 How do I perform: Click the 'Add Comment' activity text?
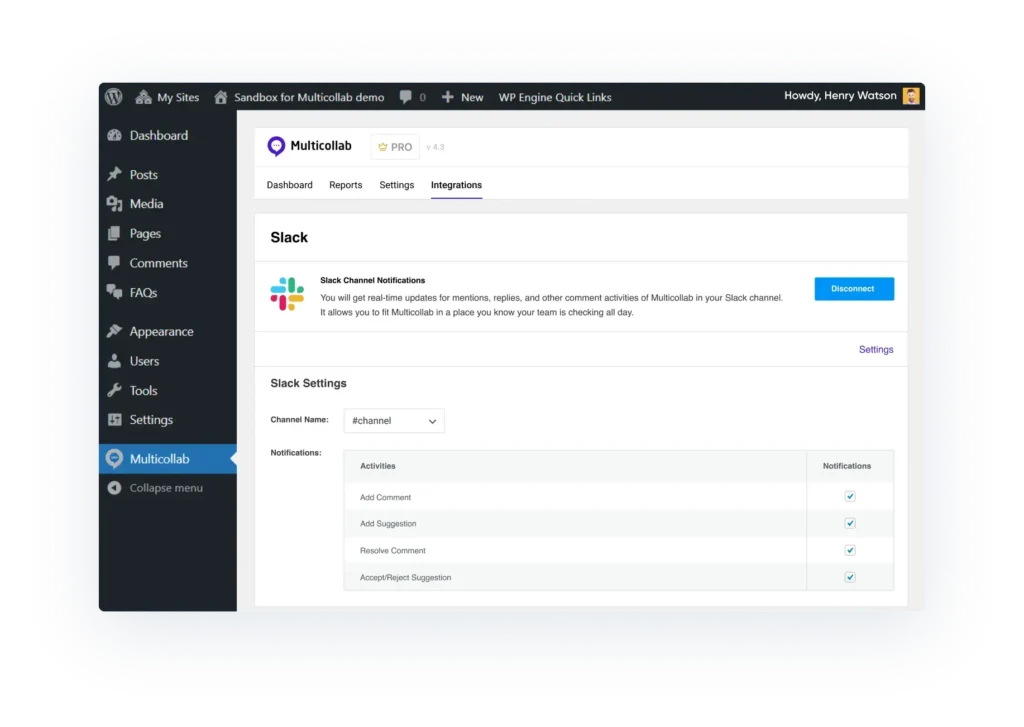pyautogui.click(x=385, y=497)
